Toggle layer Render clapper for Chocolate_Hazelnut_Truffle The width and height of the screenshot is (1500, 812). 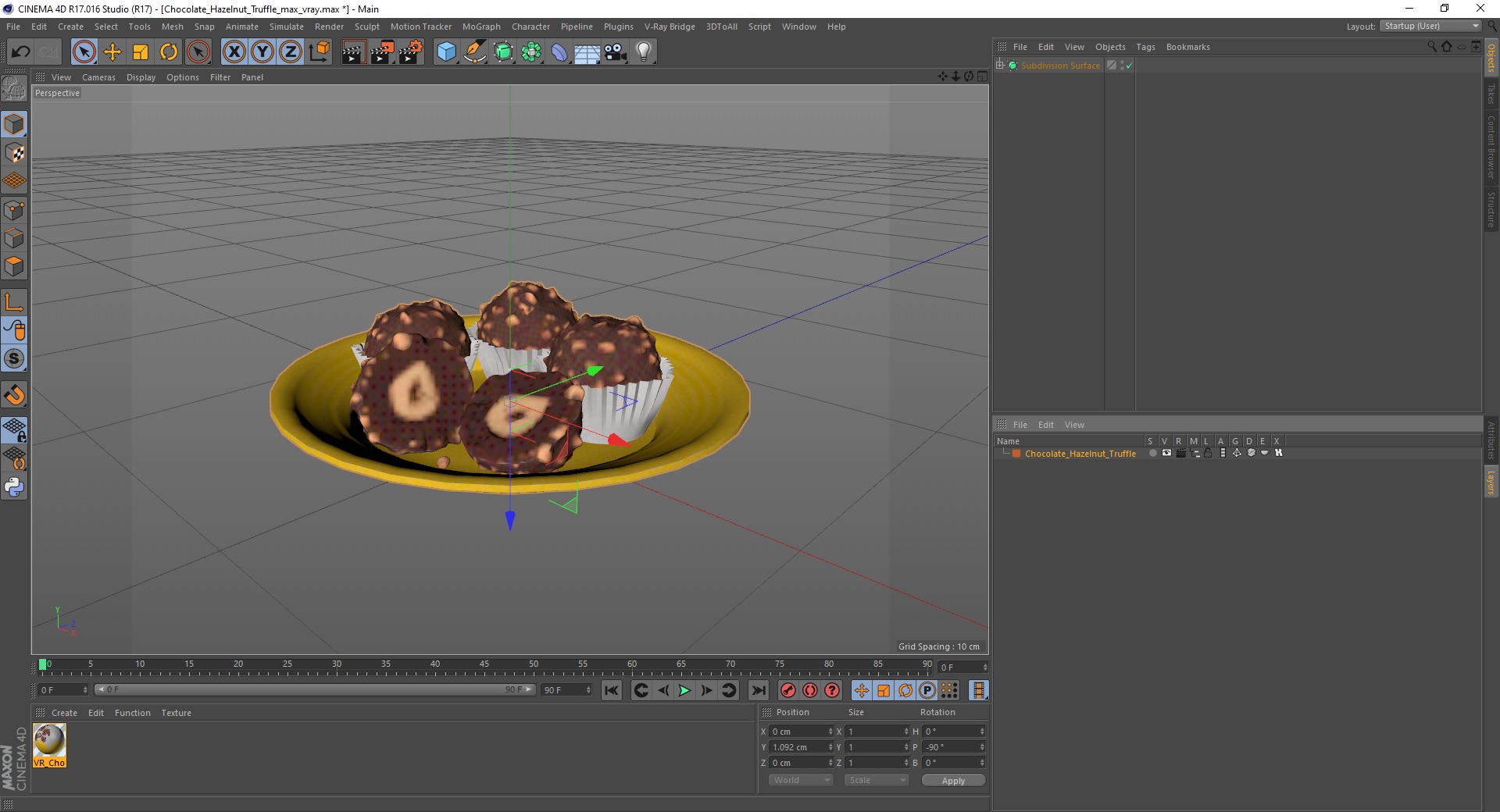(1180, 453)
